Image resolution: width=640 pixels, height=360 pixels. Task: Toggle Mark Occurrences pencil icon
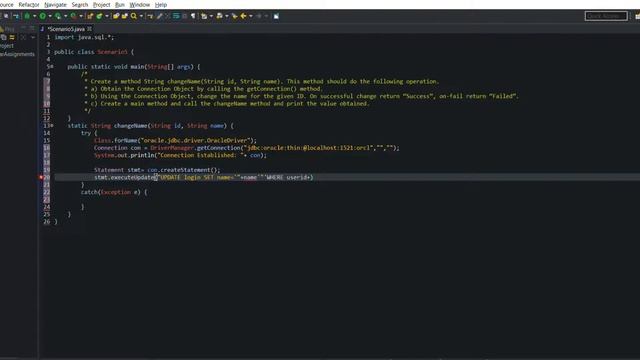coord(160,16)
